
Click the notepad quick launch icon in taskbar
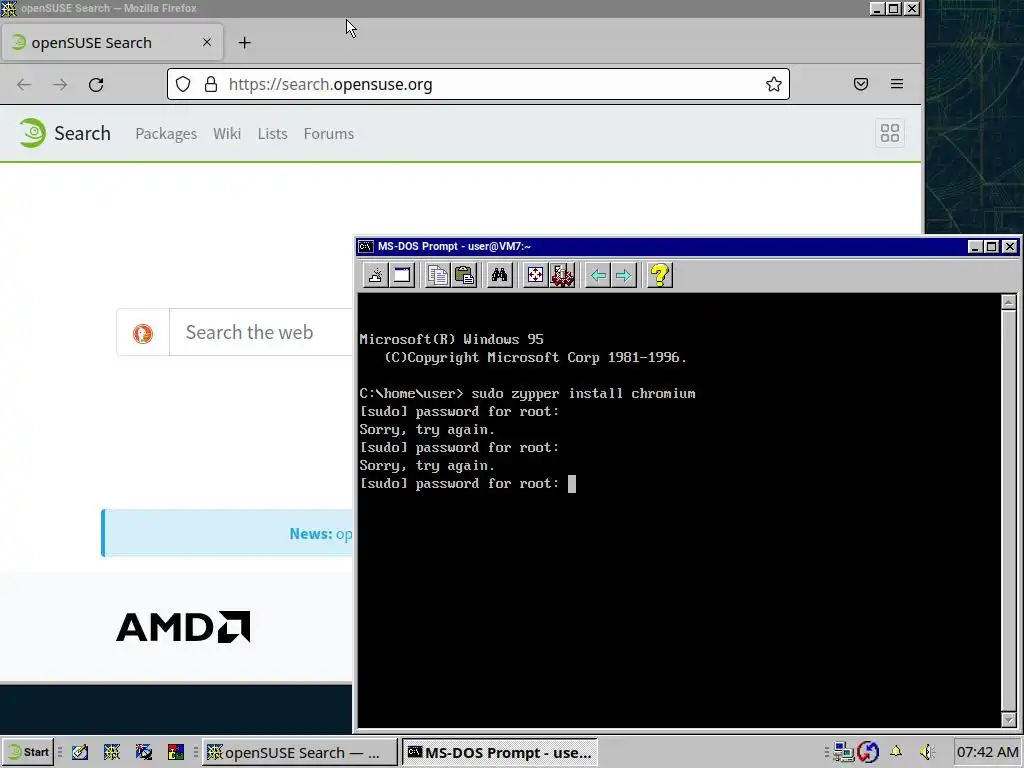[80, 752]
